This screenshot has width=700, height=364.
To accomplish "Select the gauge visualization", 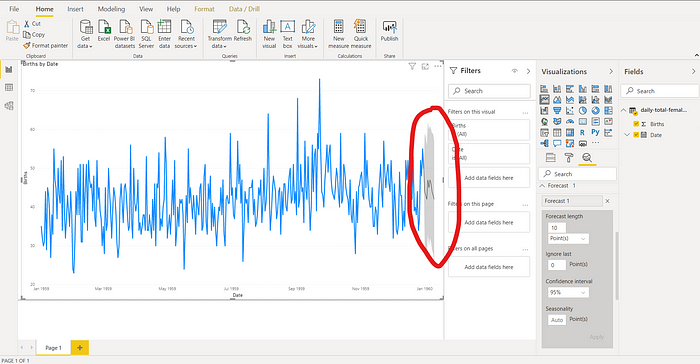I will [x=570, y=121].
